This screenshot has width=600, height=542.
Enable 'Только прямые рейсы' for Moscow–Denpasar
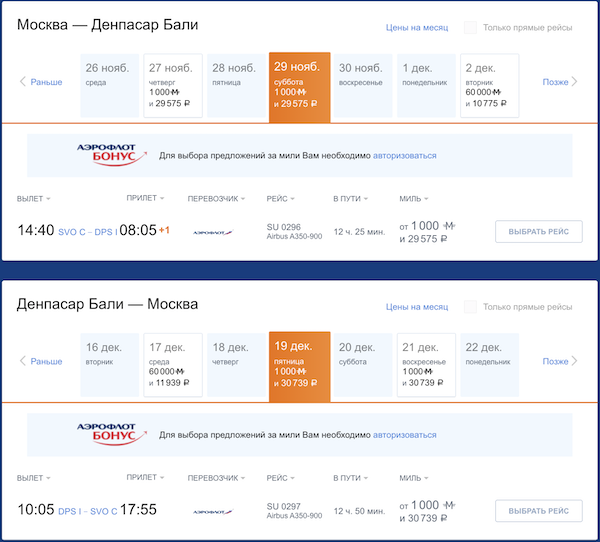470,28
